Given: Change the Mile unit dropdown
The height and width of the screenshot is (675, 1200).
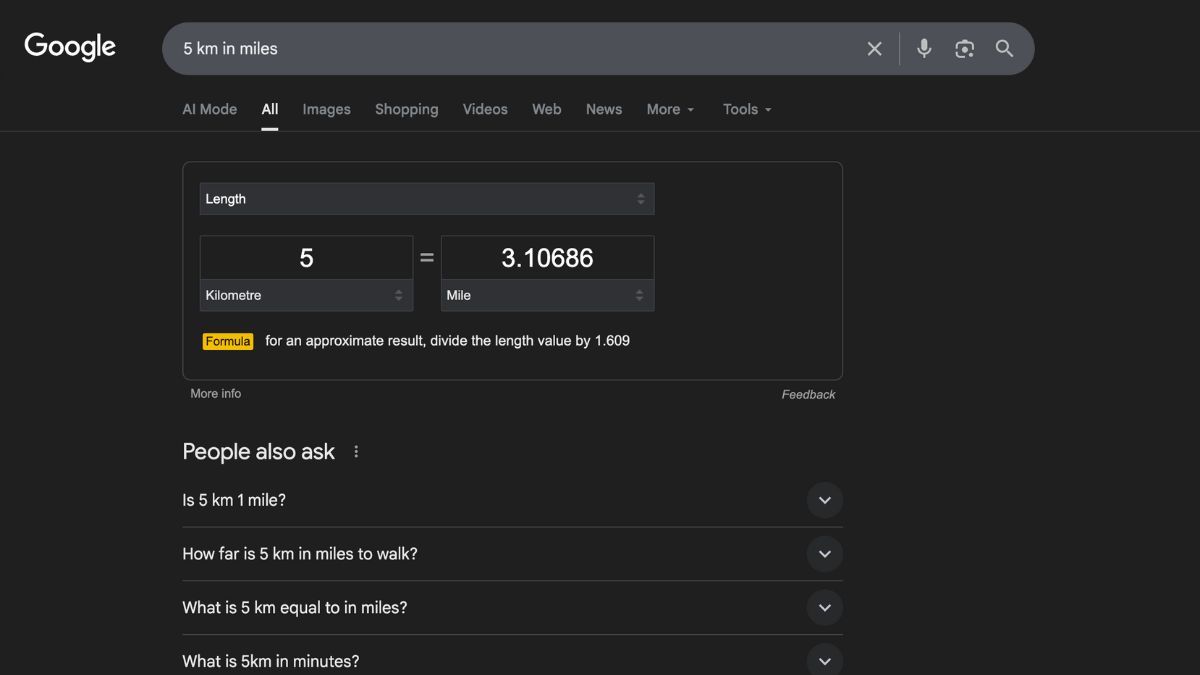Looking at the screenshot, I should pos(547,296).
